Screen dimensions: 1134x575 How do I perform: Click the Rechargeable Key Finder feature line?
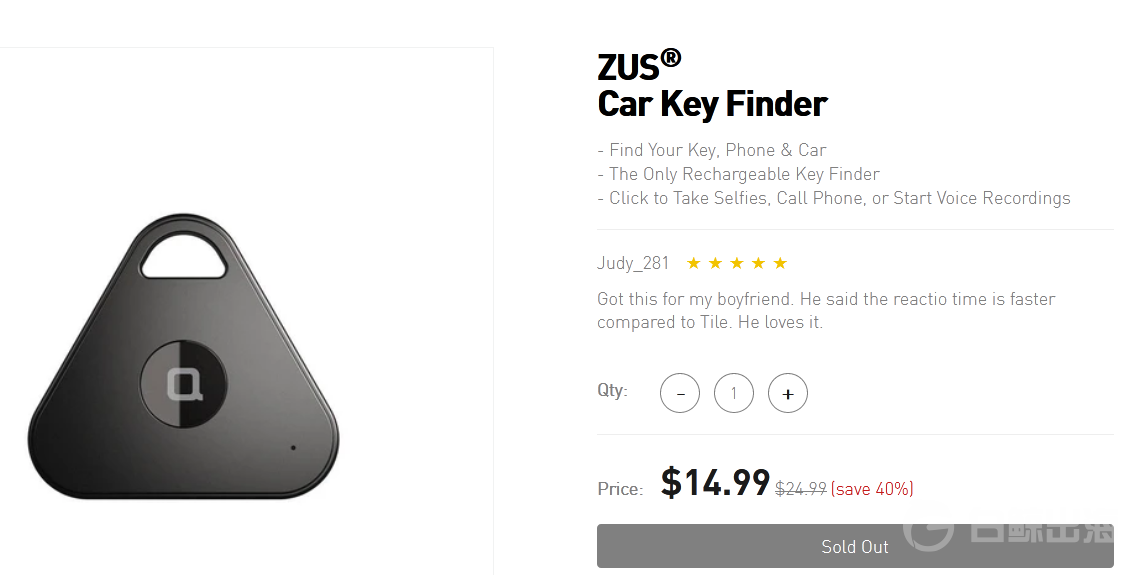[x=738, y=174]
